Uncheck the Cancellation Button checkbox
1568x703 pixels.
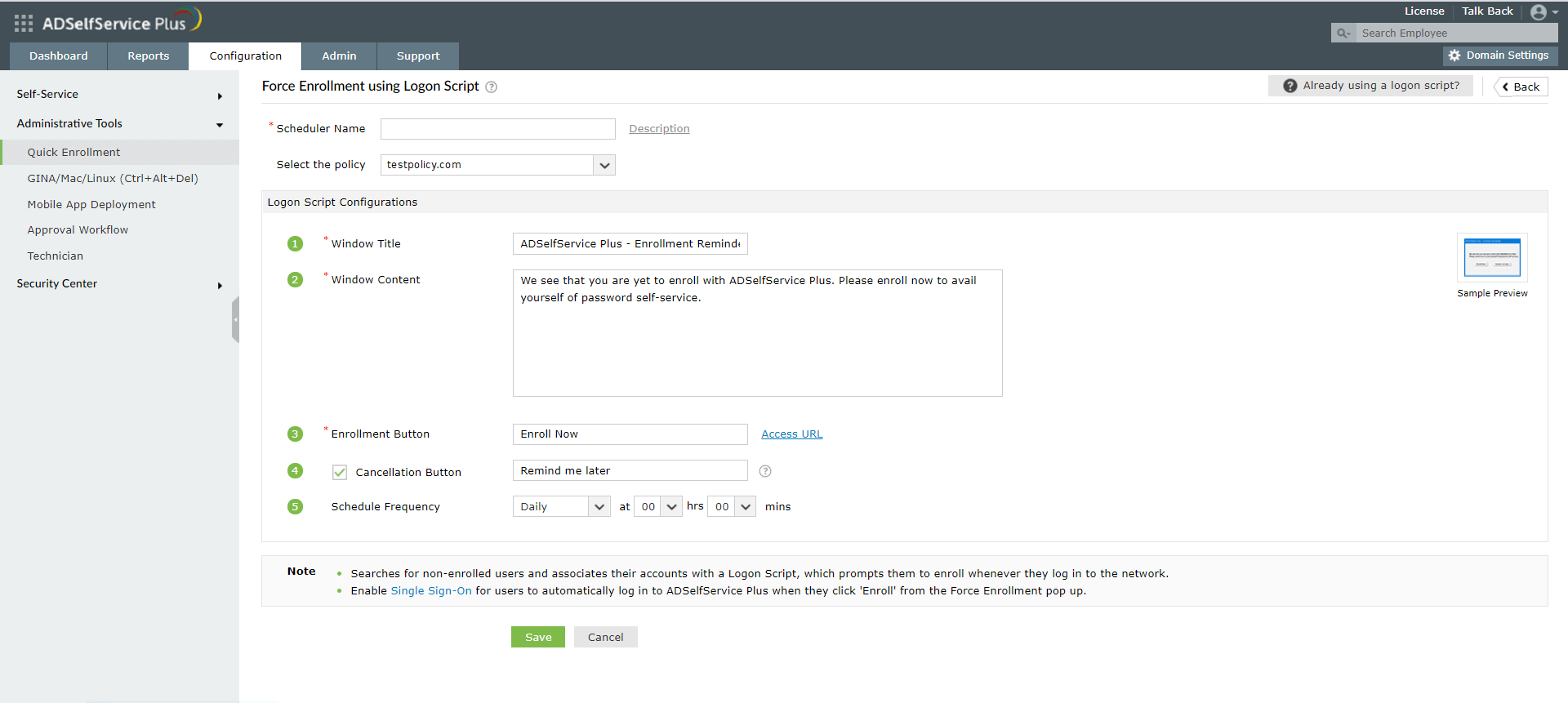tap(340, 472)
